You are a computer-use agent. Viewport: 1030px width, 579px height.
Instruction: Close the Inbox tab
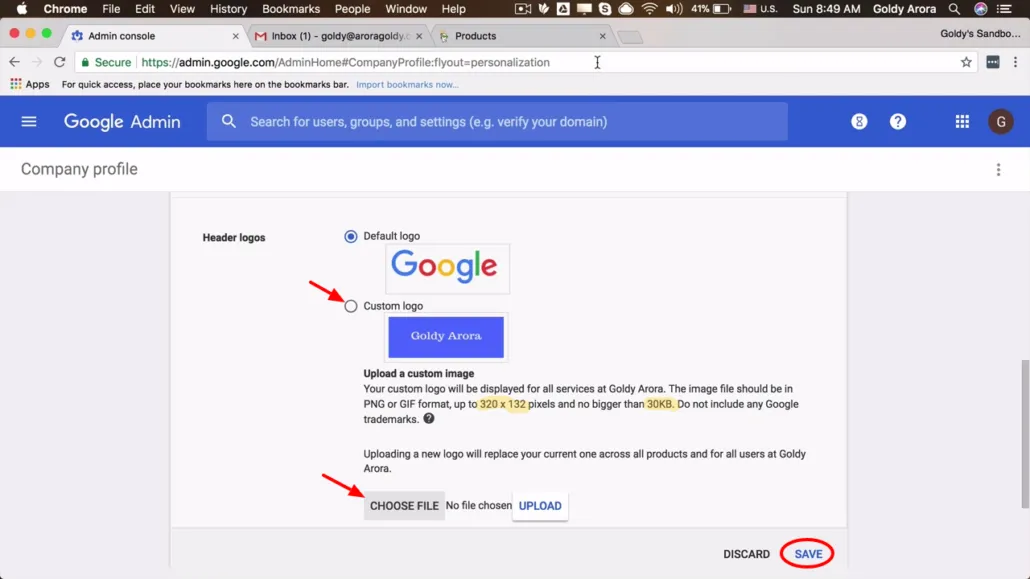click(x=419, y=36)
